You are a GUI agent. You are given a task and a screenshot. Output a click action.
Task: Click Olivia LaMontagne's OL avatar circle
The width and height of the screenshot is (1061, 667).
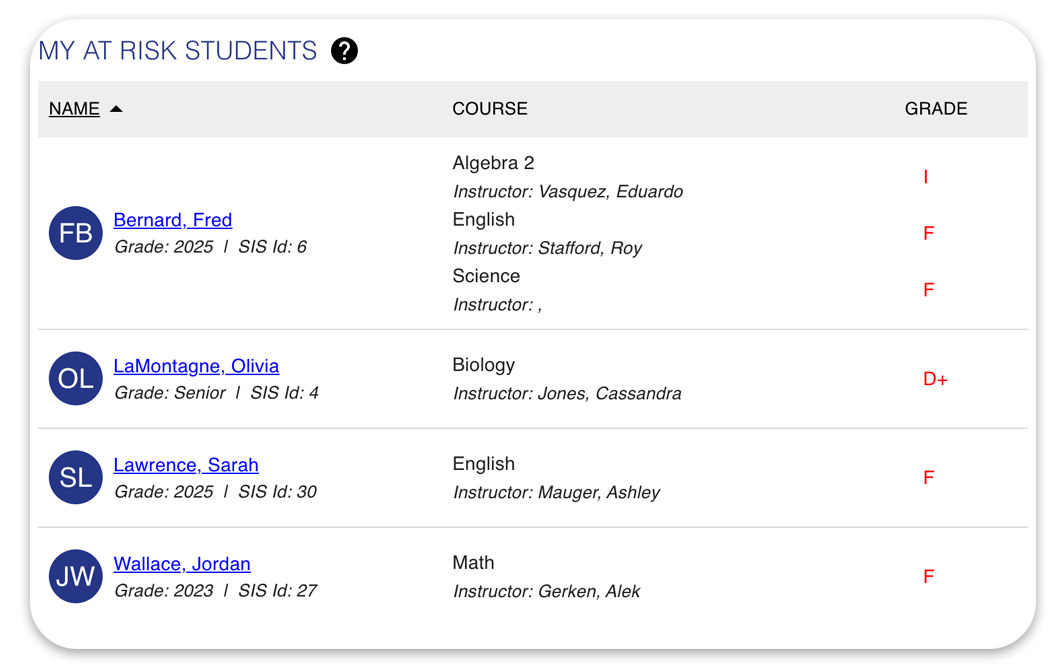[75, 378]
